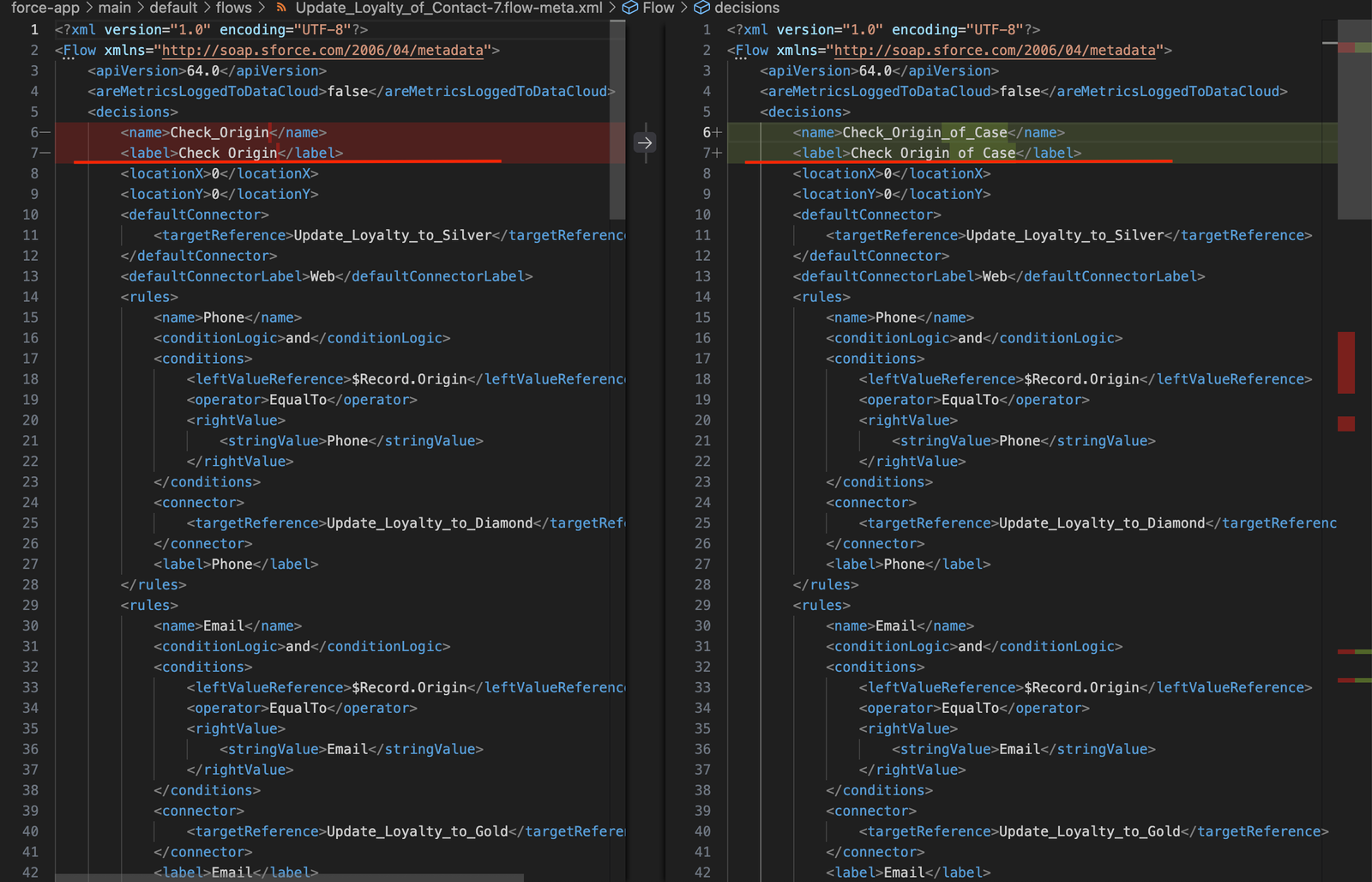Click the left pane vertical scrollbar thumb

pyautogui.click(x=617, y=120)
